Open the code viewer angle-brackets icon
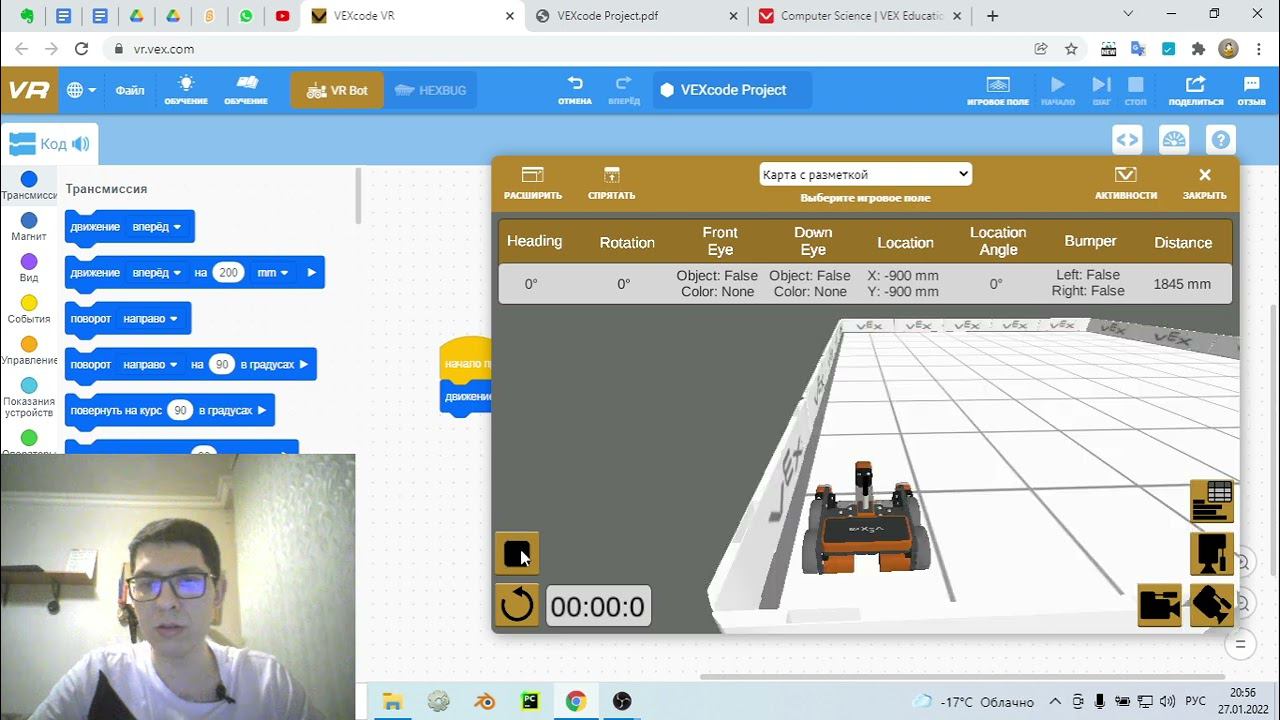The height and width of the screenshot is (720, 1280). tap(1127, 140)
